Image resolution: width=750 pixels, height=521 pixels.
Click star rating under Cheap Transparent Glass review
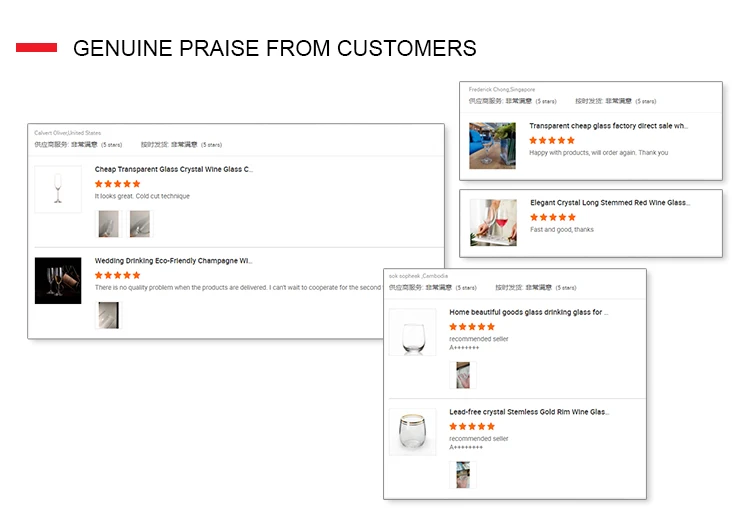117,184
